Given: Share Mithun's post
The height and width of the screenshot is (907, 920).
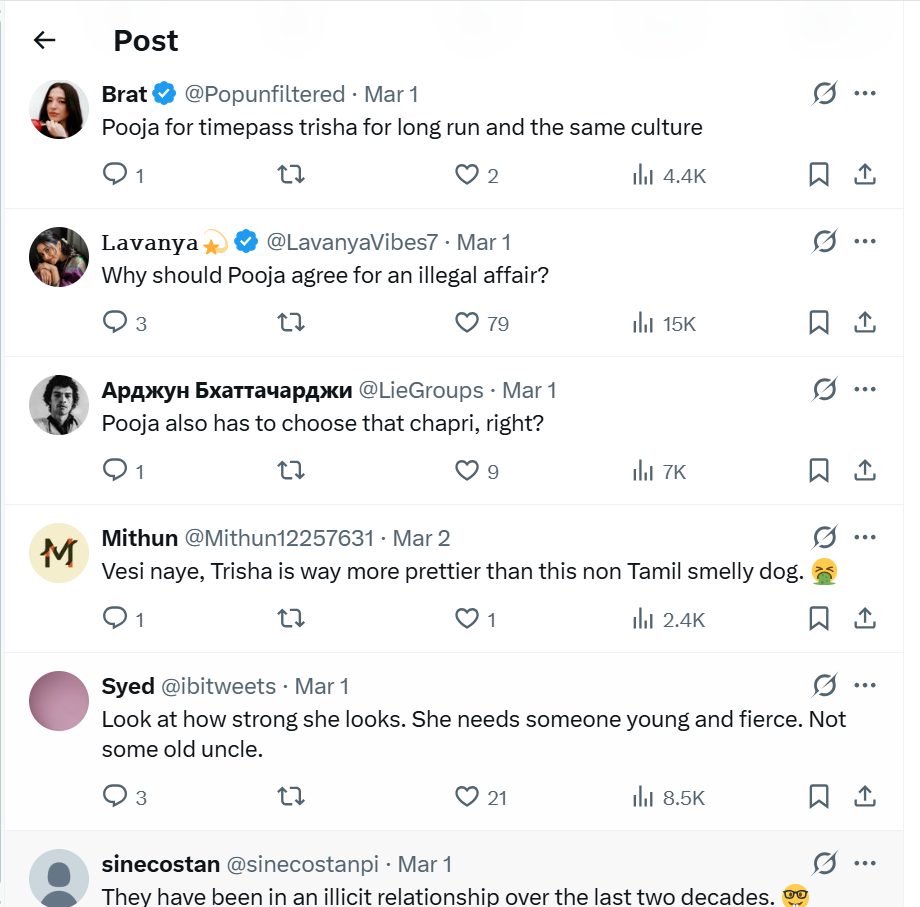Looking at the screenshot, I should pyautogui.click(x=865, y=619).
